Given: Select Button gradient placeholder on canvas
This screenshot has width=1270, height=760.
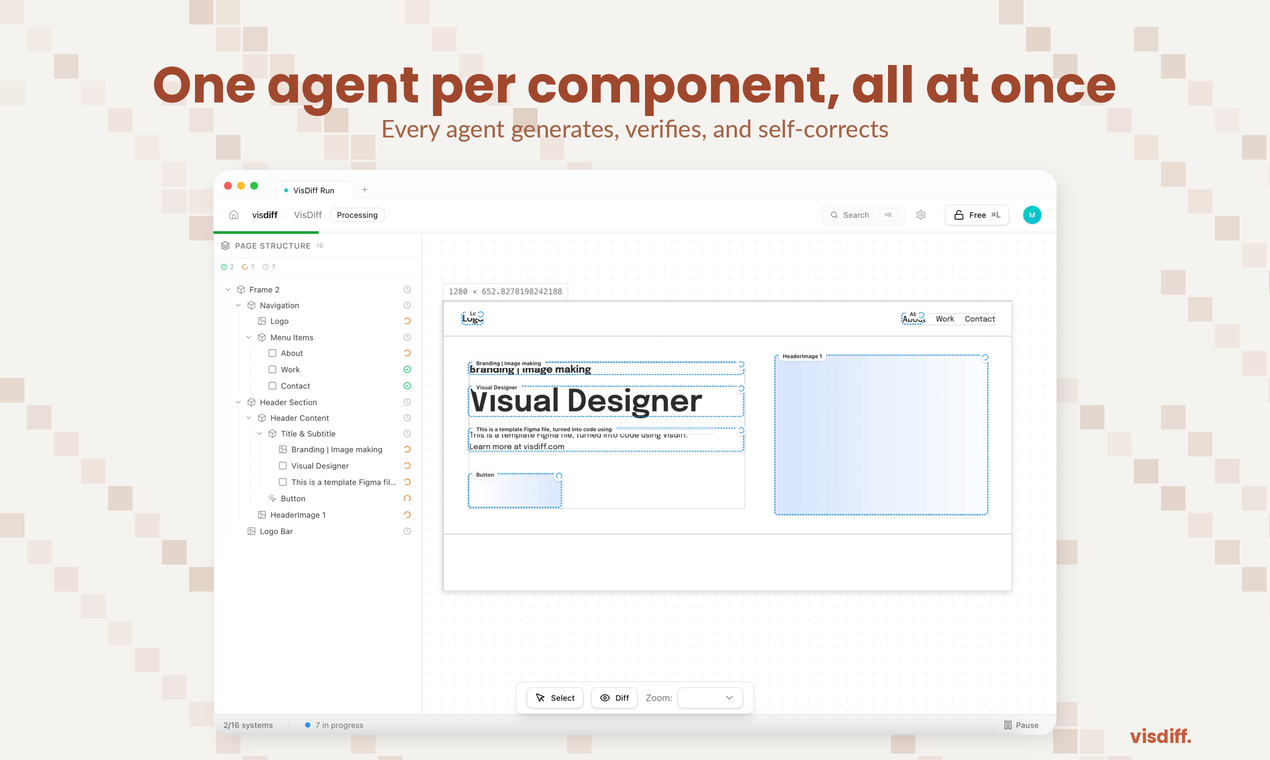Looking at the screenshot, I should (515, 491).
